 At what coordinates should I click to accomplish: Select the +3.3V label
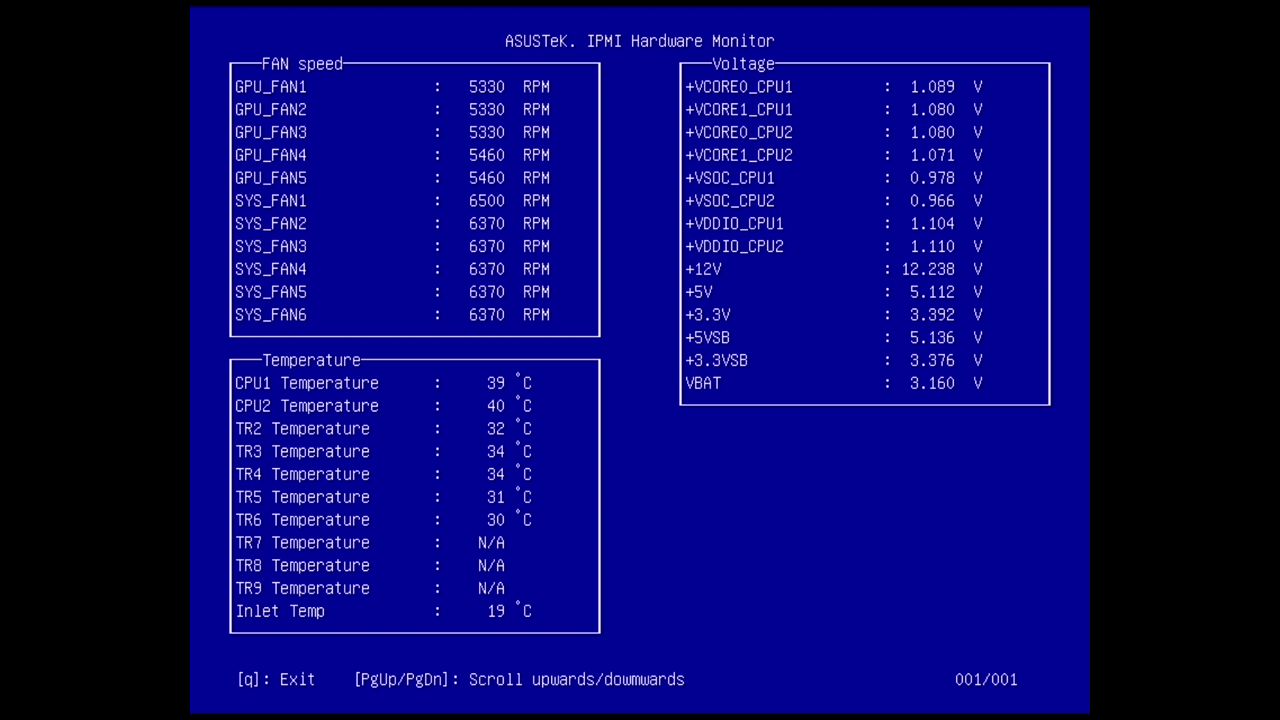[707, 315]
